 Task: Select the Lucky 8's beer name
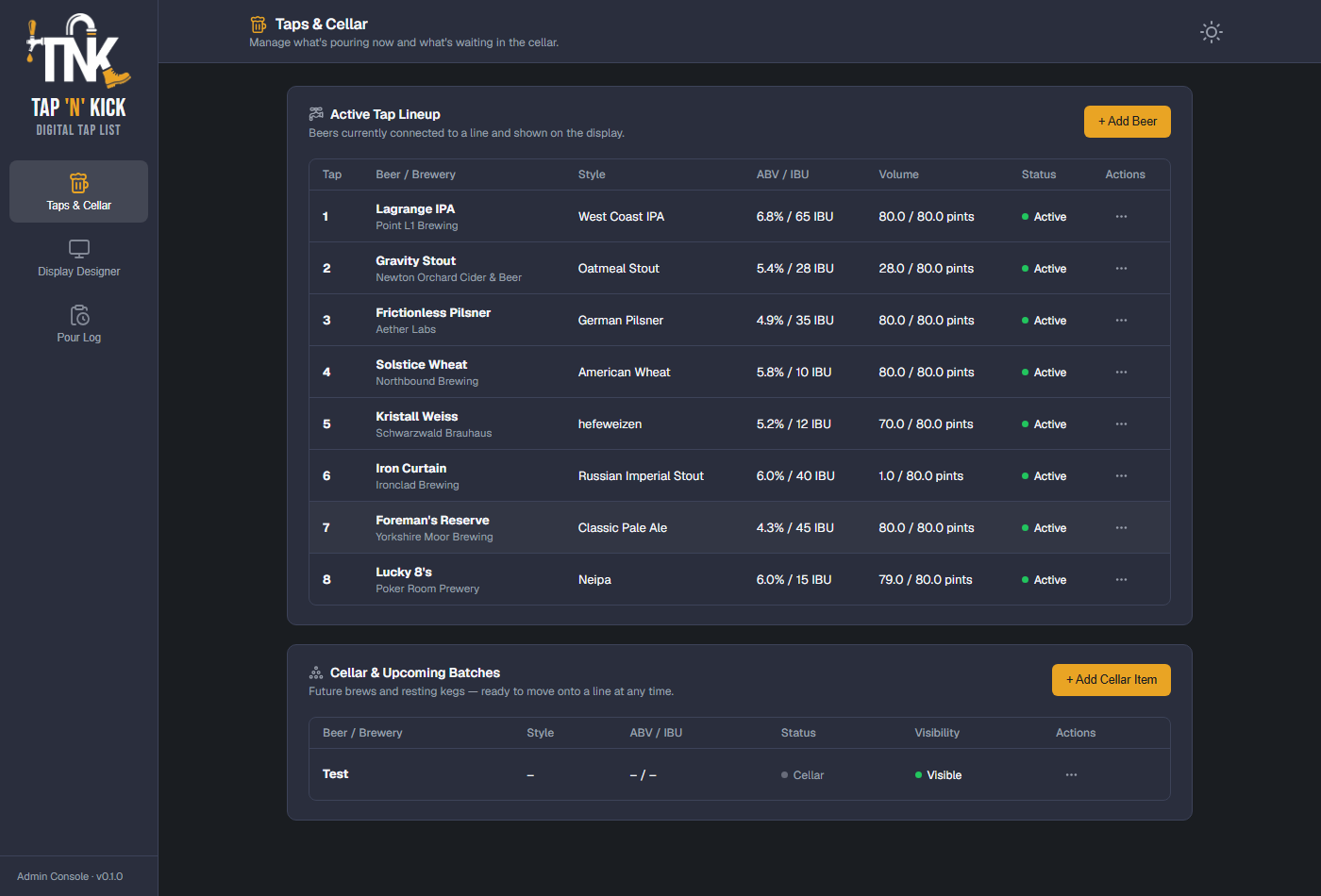[404, 572]
